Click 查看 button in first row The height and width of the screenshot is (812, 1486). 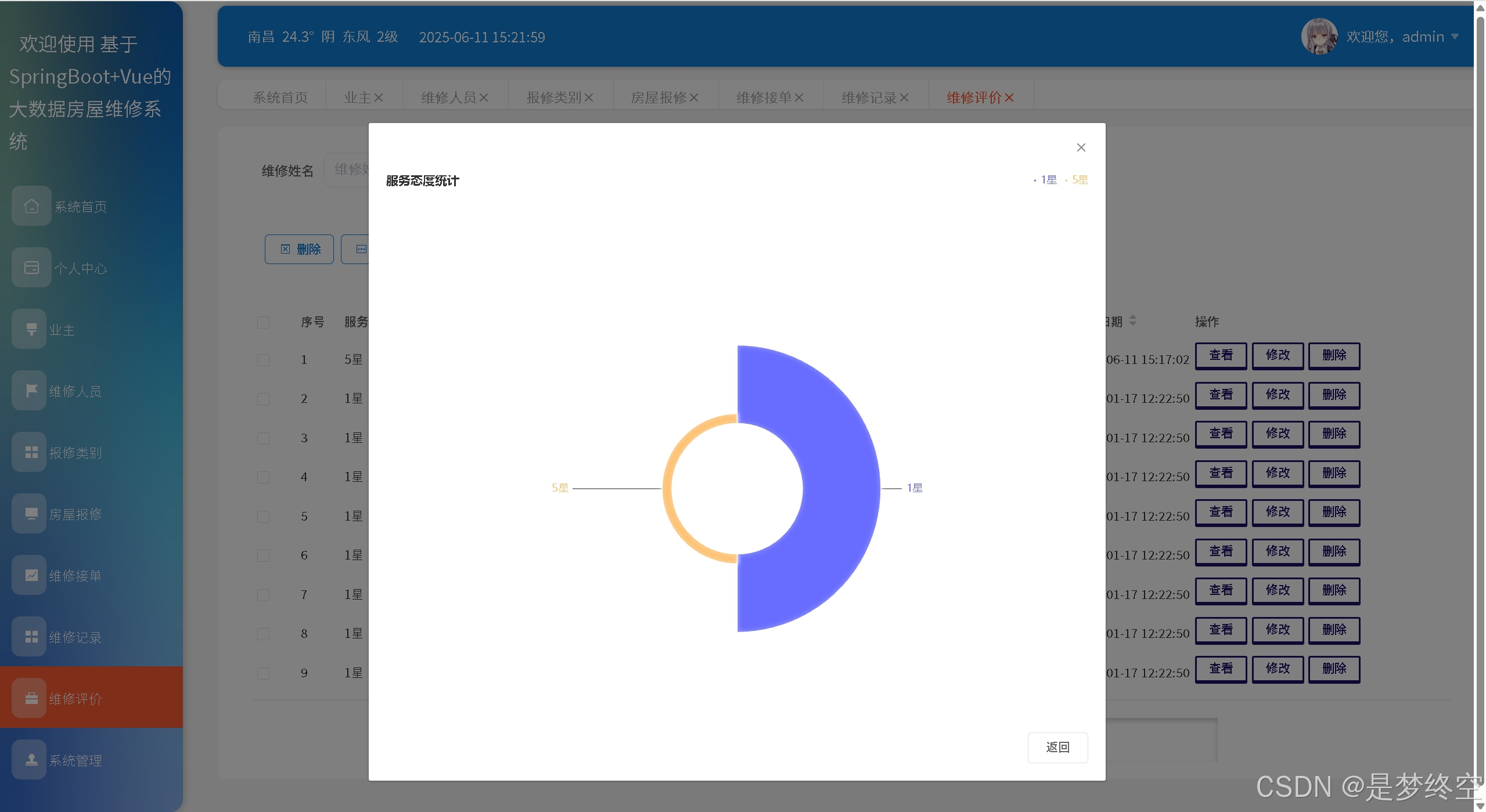[x=1221, y=355]
